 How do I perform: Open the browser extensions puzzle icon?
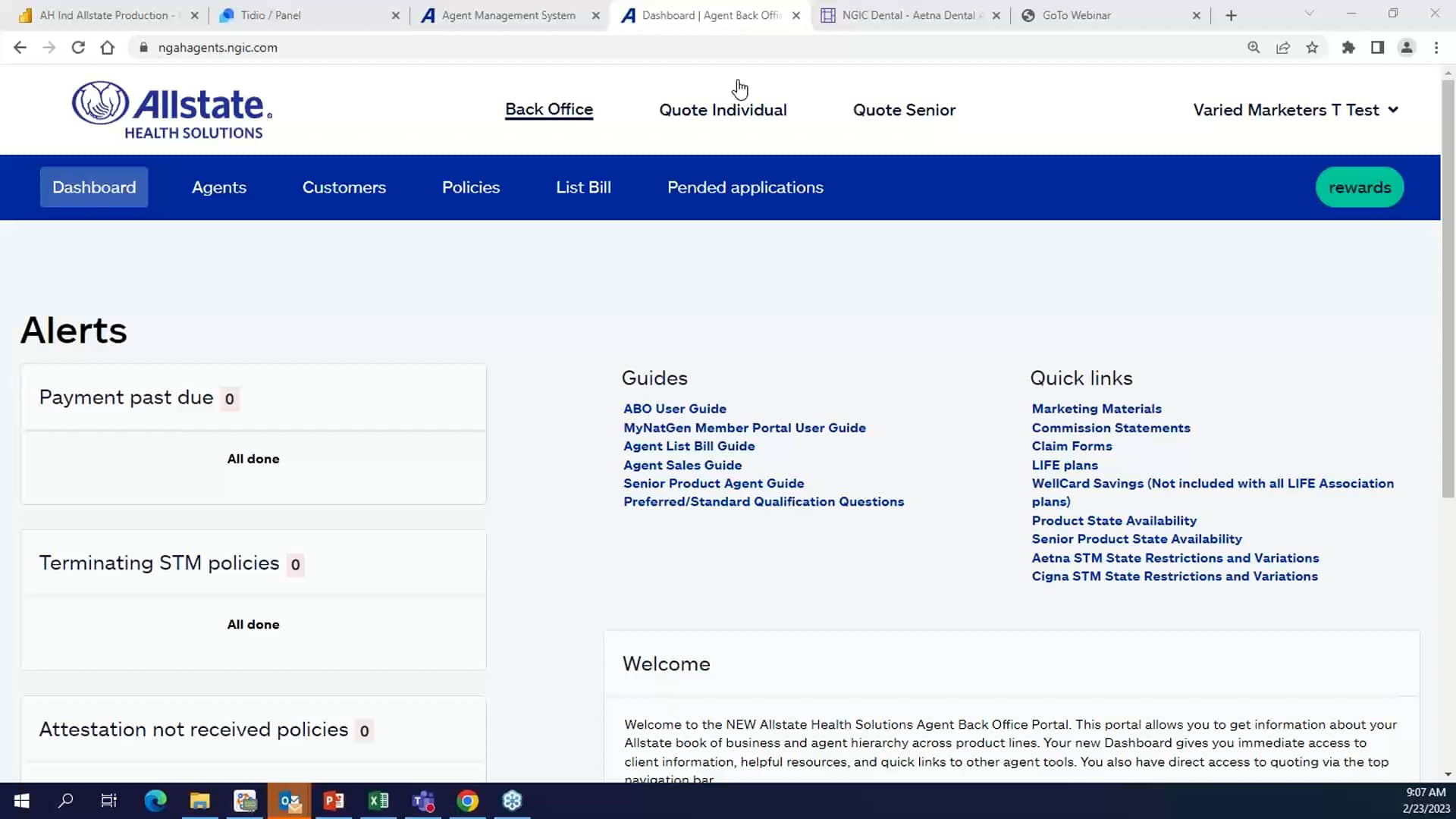(x=1348, y=48)
